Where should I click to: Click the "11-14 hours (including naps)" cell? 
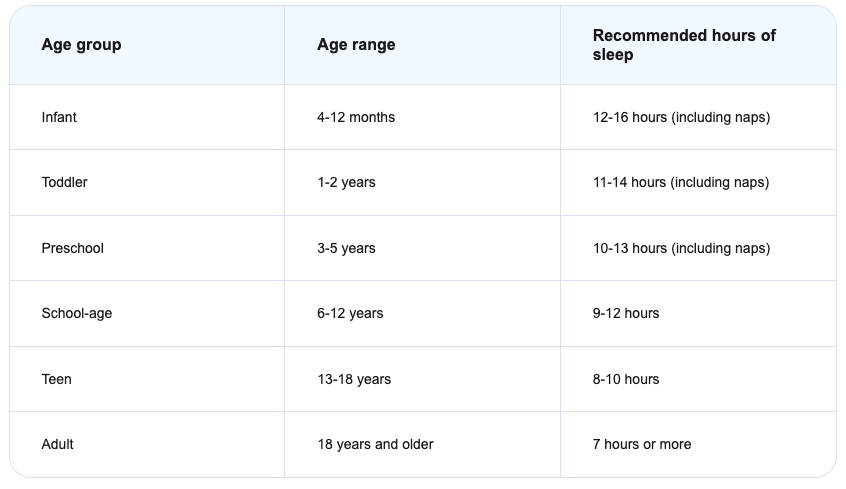[x=681, y=182]
